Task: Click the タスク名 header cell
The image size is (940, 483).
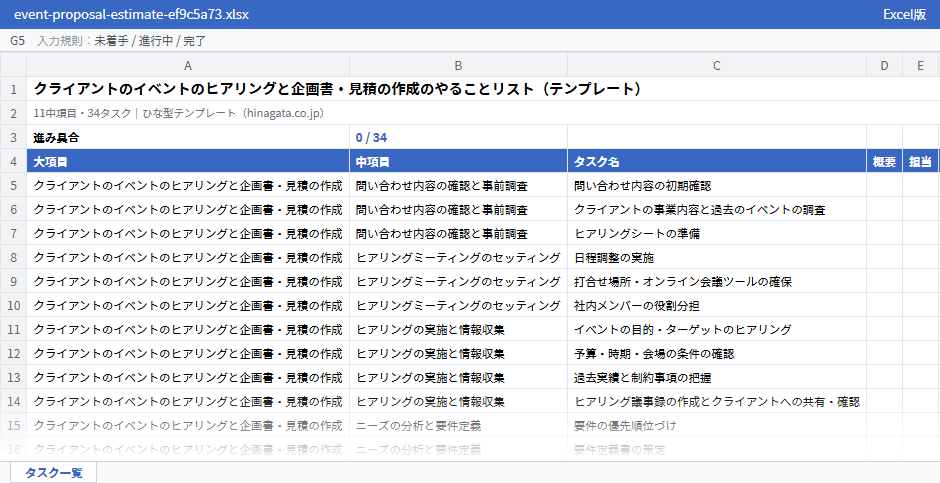Action: pos(716,161)
